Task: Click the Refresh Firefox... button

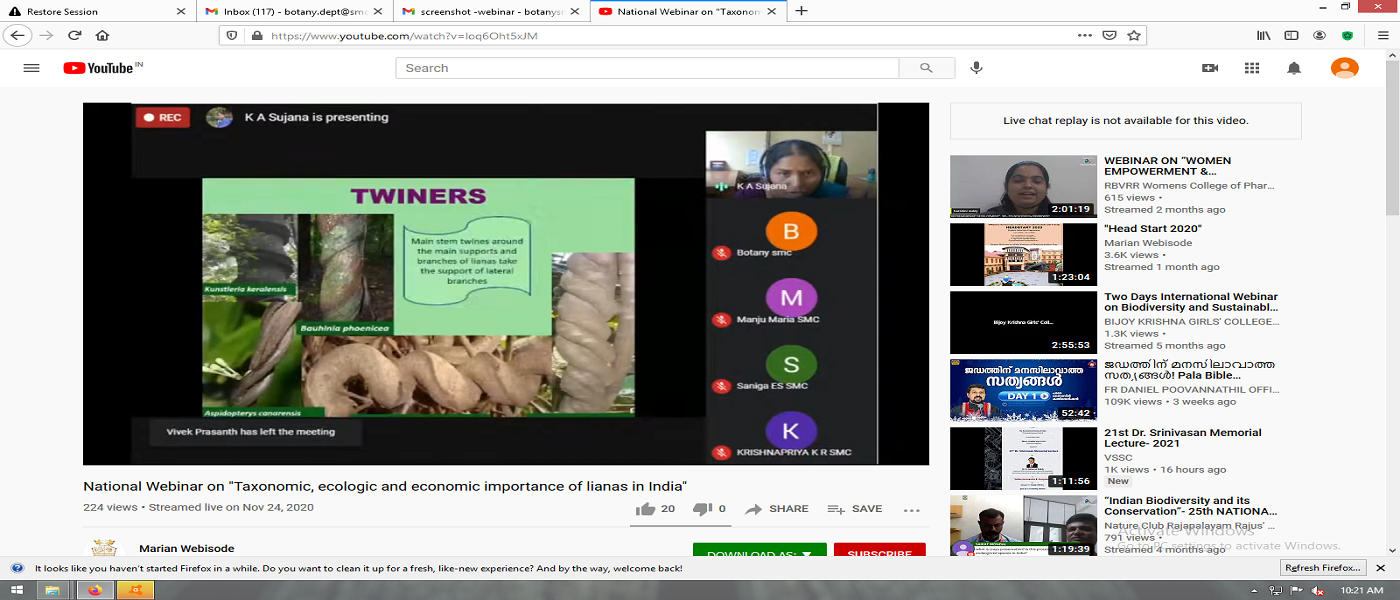Action: point(1324,567)
